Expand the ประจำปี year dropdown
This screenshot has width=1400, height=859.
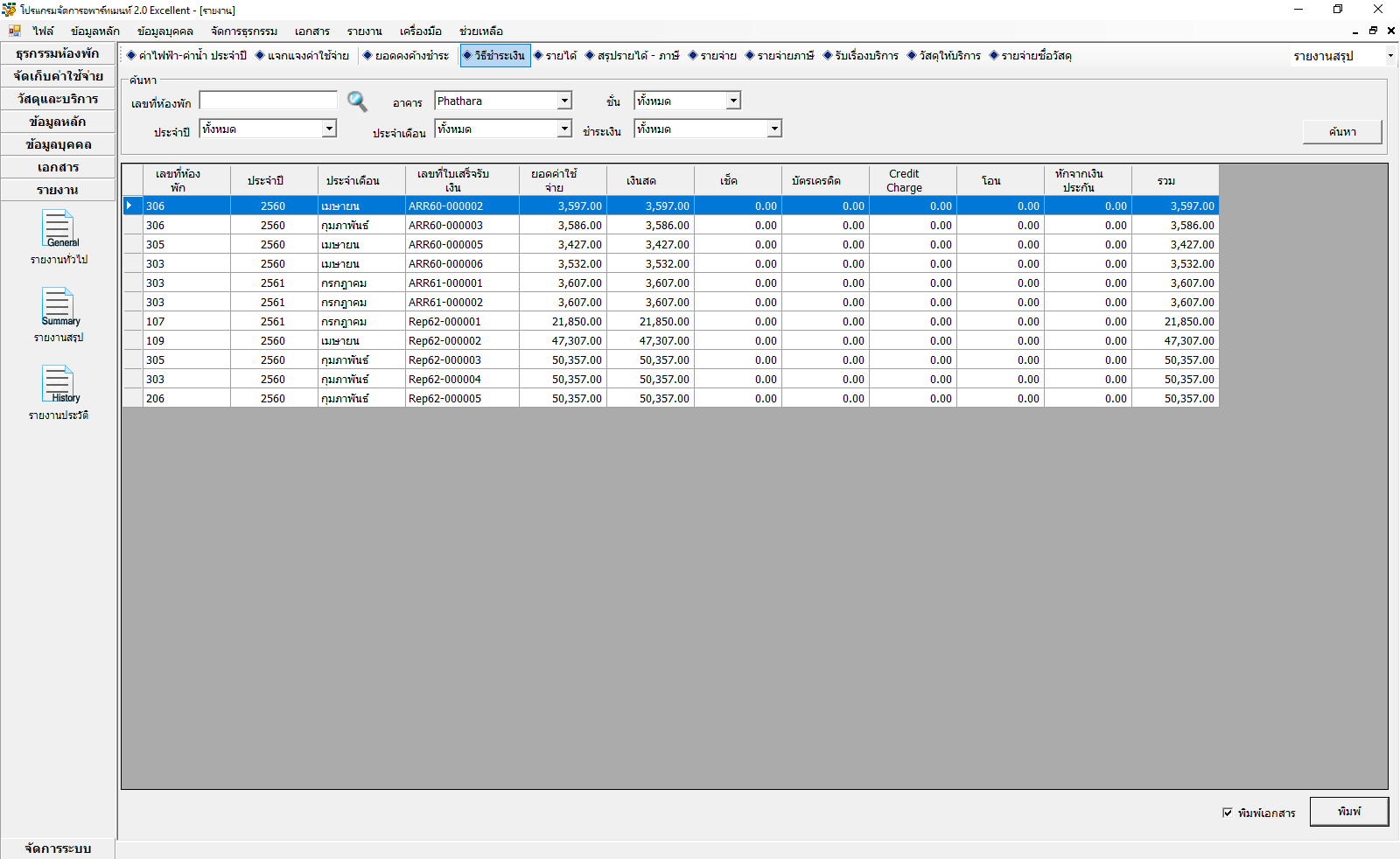tap(329, 129)
